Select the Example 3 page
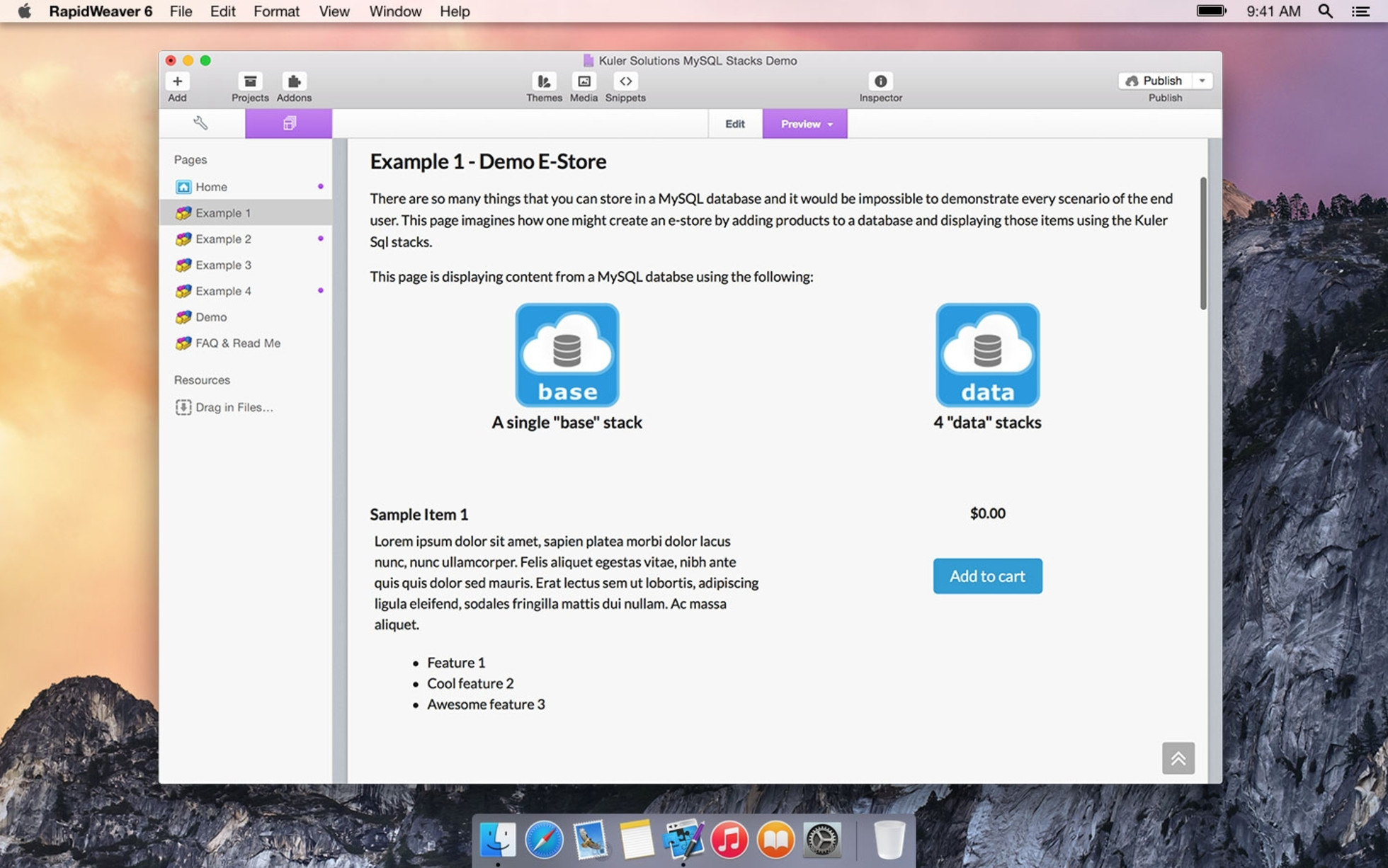Viewport: 1388px width, 868px height. point(223,265)
